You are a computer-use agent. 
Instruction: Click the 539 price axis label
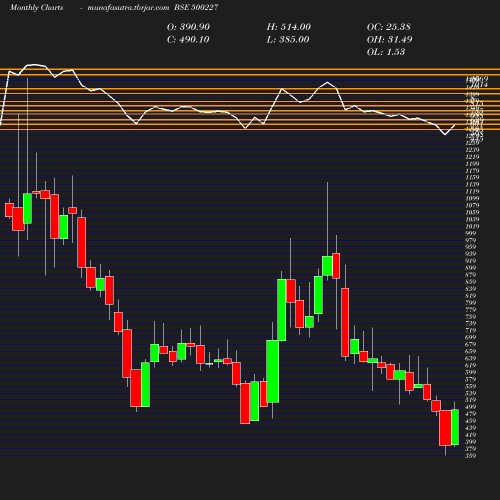(471, 393)
